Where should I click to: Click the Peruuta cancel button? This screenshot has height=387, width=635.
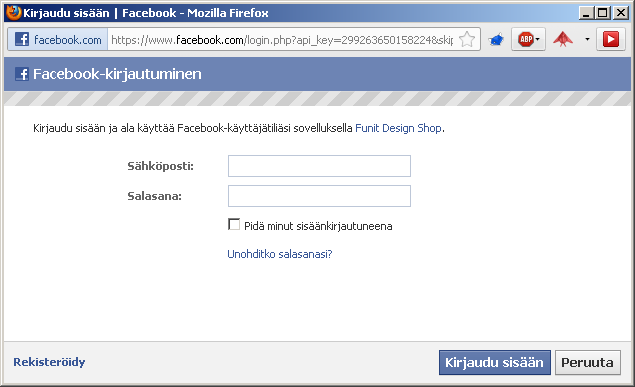click(588, 362)
